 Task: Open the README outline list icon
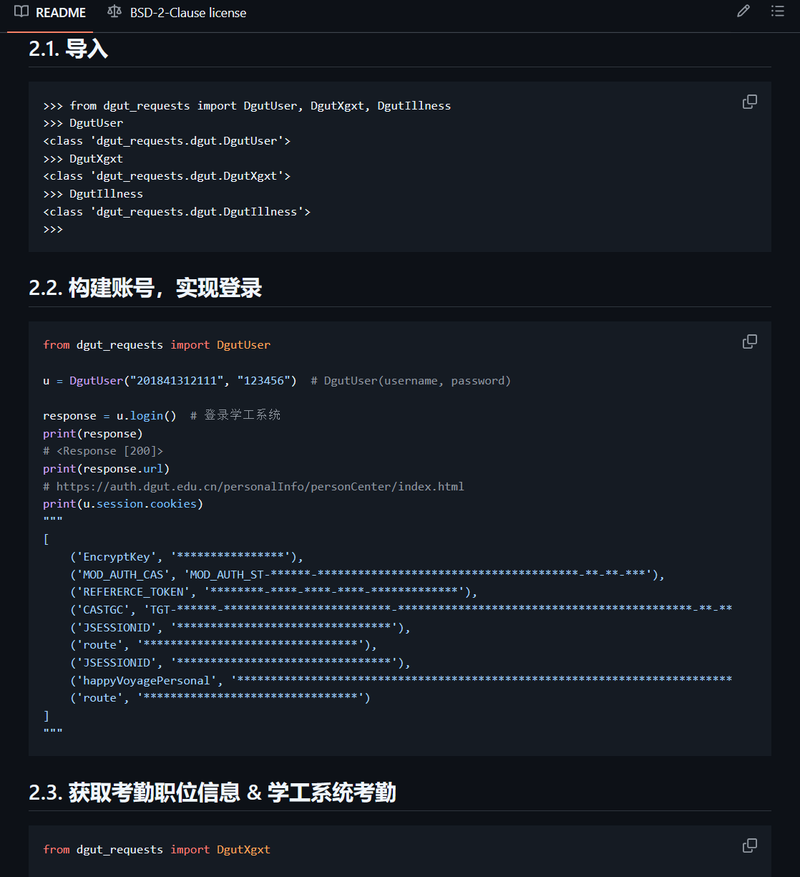pos(777,12)
